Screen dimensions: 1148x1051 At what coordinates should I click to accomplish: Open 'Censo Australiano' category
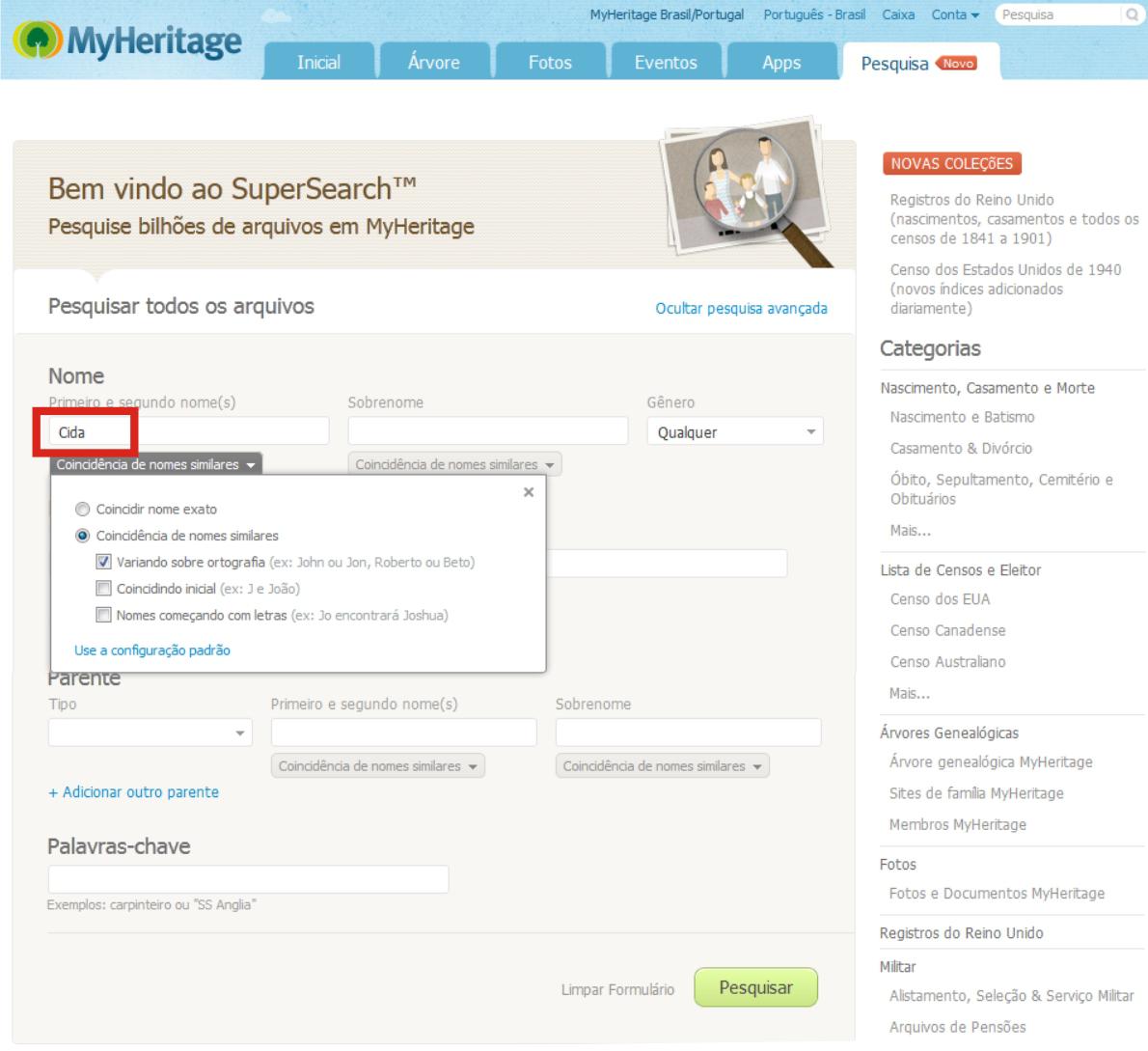[947, 662]
